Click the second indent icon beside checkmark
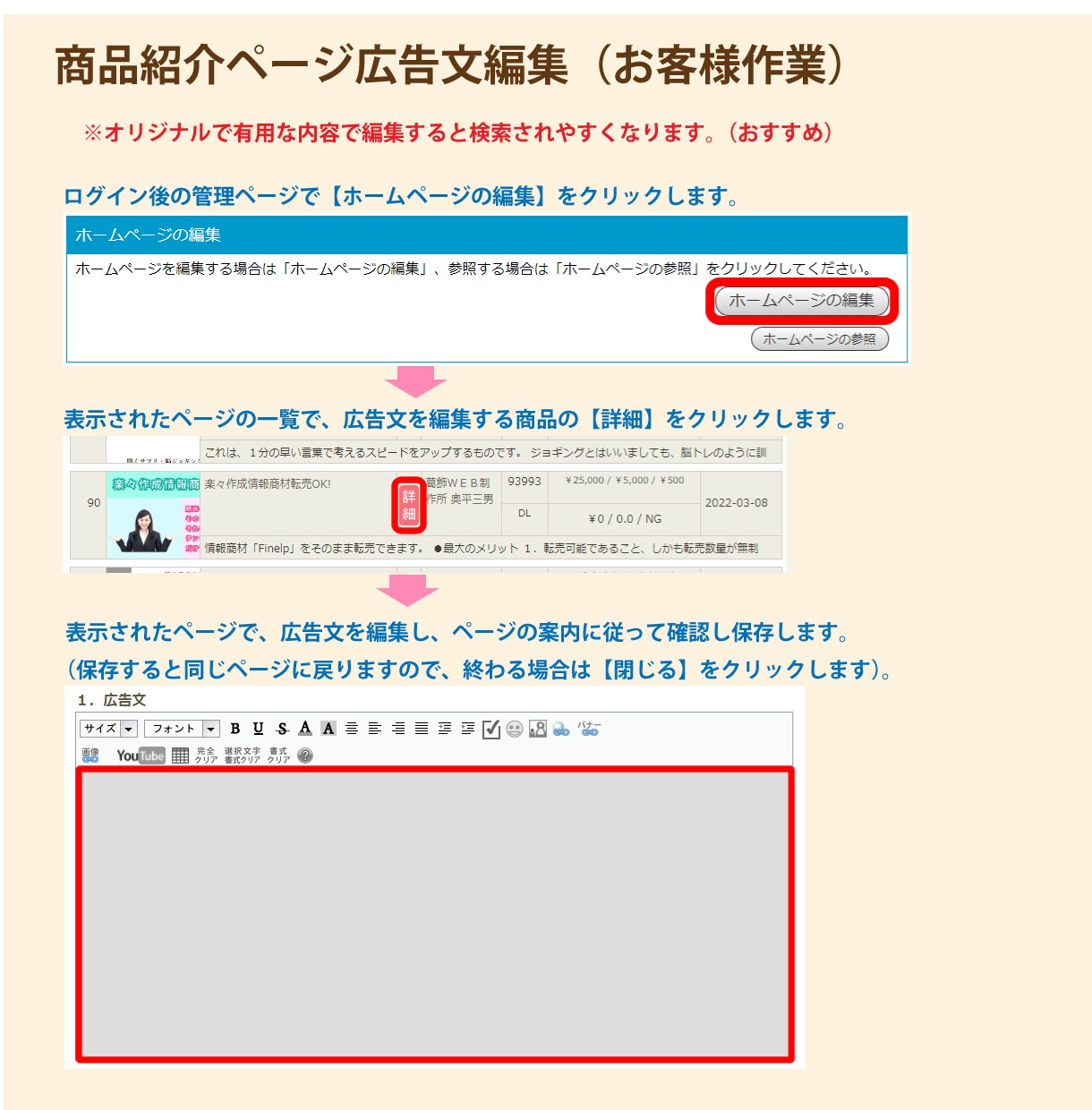Screen dimensions: 1092x1110 pyautogui.click(x=468, y=729)
